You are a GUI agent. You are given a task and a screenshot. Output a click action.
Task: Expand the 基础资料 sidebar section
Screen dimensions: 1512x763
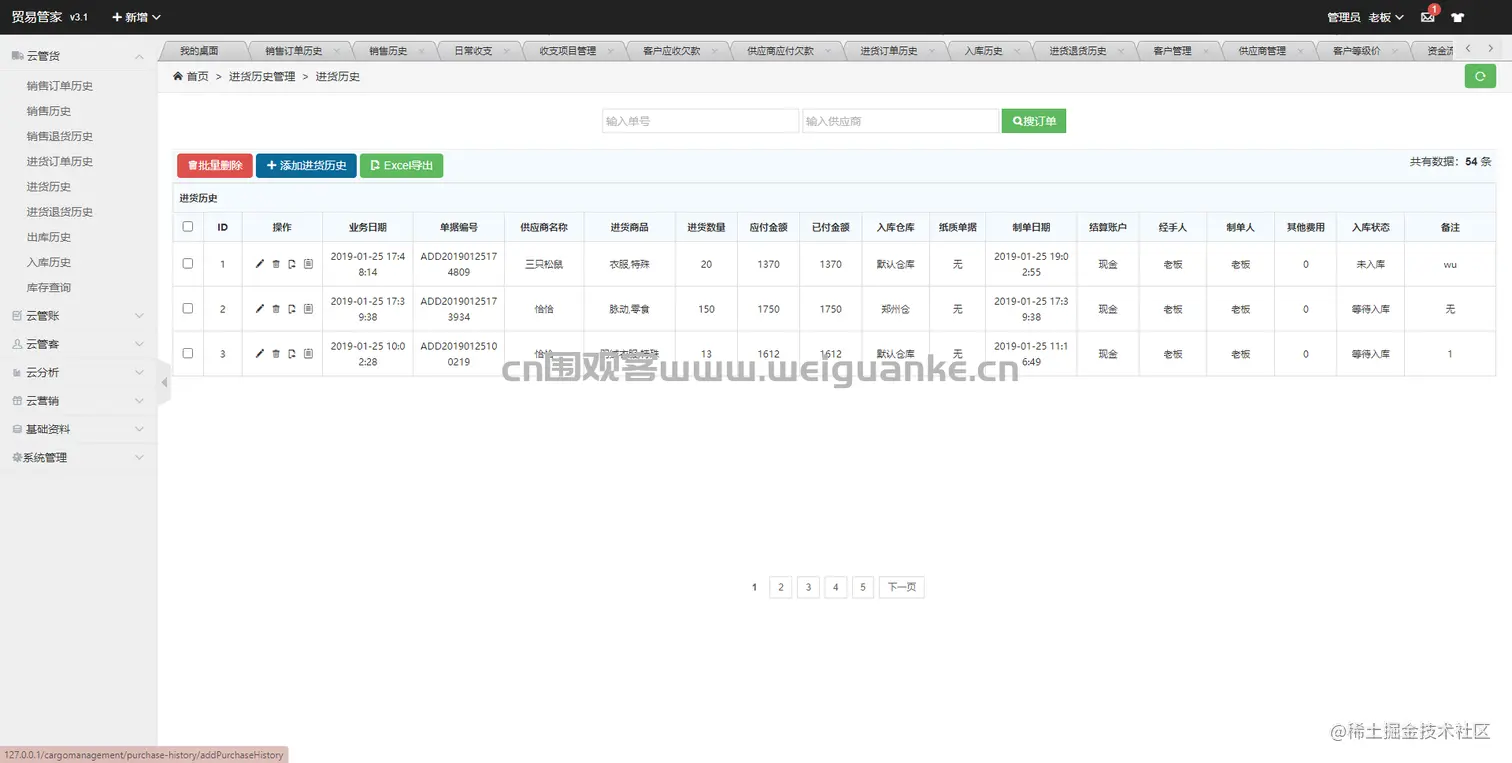coord(78,429)
